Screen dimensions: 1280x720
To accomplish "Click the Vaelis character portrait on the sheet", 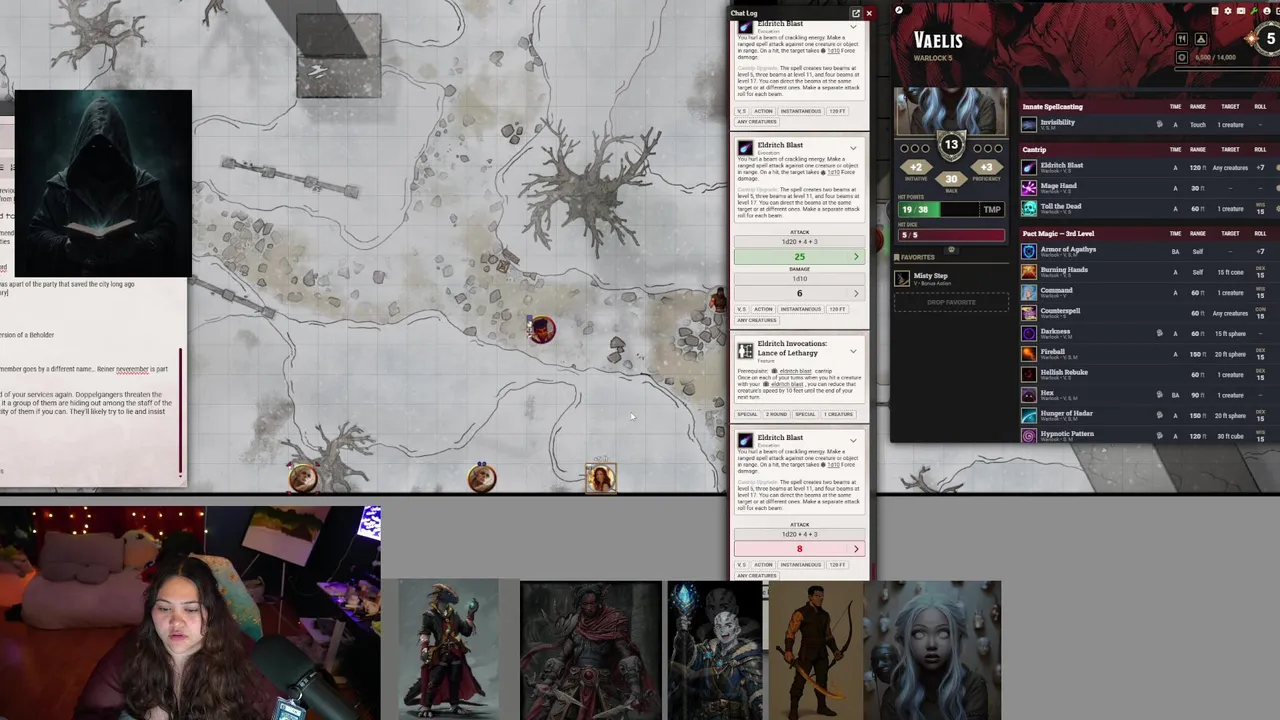I will click(x=951, y=110).
